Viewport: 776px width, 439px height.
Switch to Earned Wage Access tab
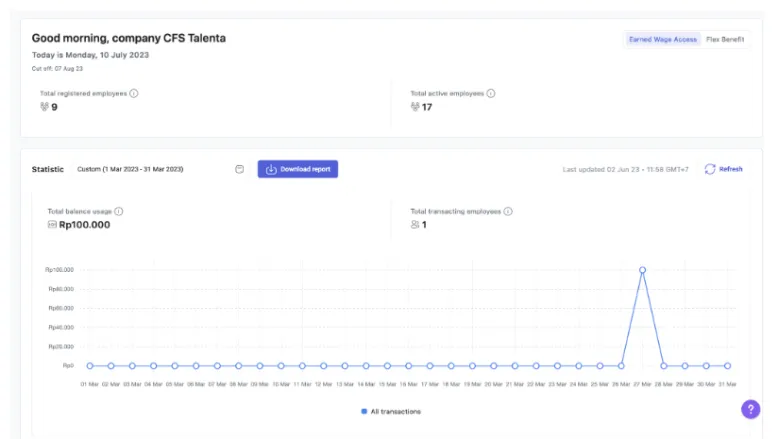(x=662, y=39)
